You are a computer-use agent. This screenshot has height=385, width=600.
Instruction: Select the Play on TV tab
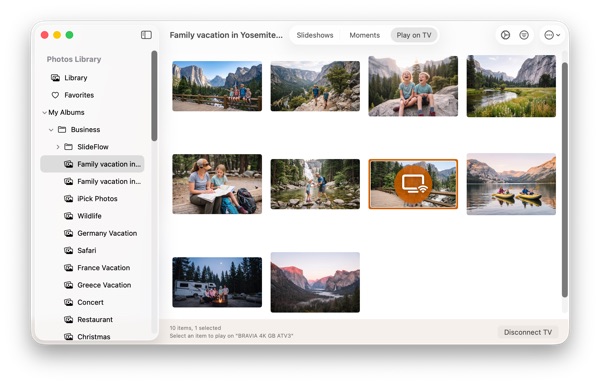click(x=414, y=35)
